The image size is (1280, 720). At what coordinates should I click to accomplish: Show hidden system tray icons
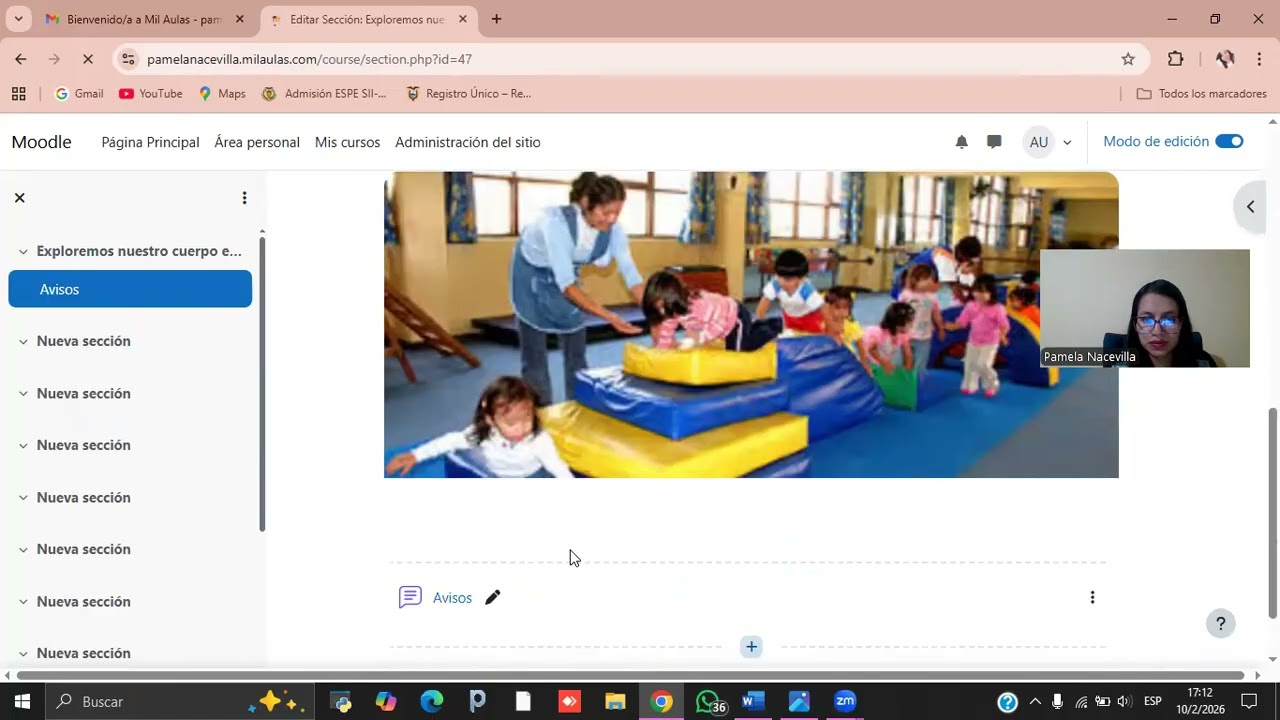(1035, 701)
